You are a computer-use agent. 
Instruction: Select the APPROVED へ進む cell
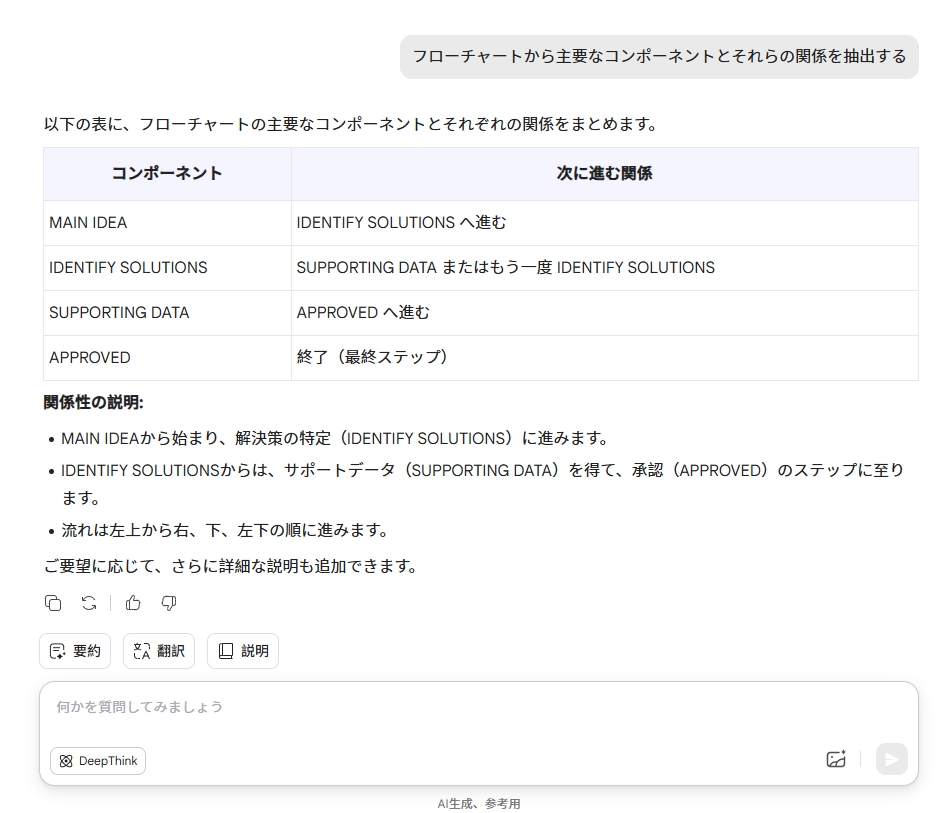(604, 313)
